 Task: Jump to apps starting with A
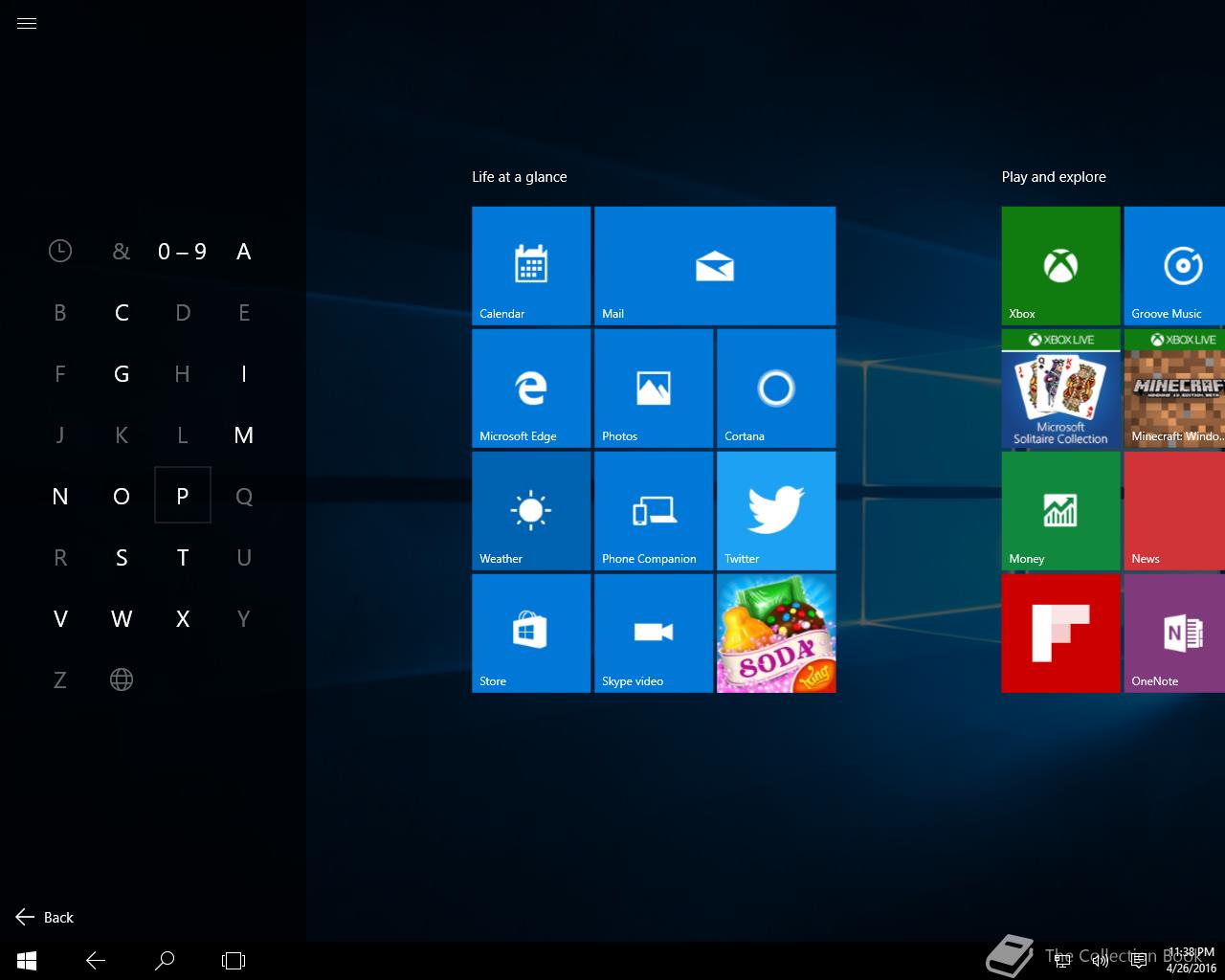pos(244,252)
